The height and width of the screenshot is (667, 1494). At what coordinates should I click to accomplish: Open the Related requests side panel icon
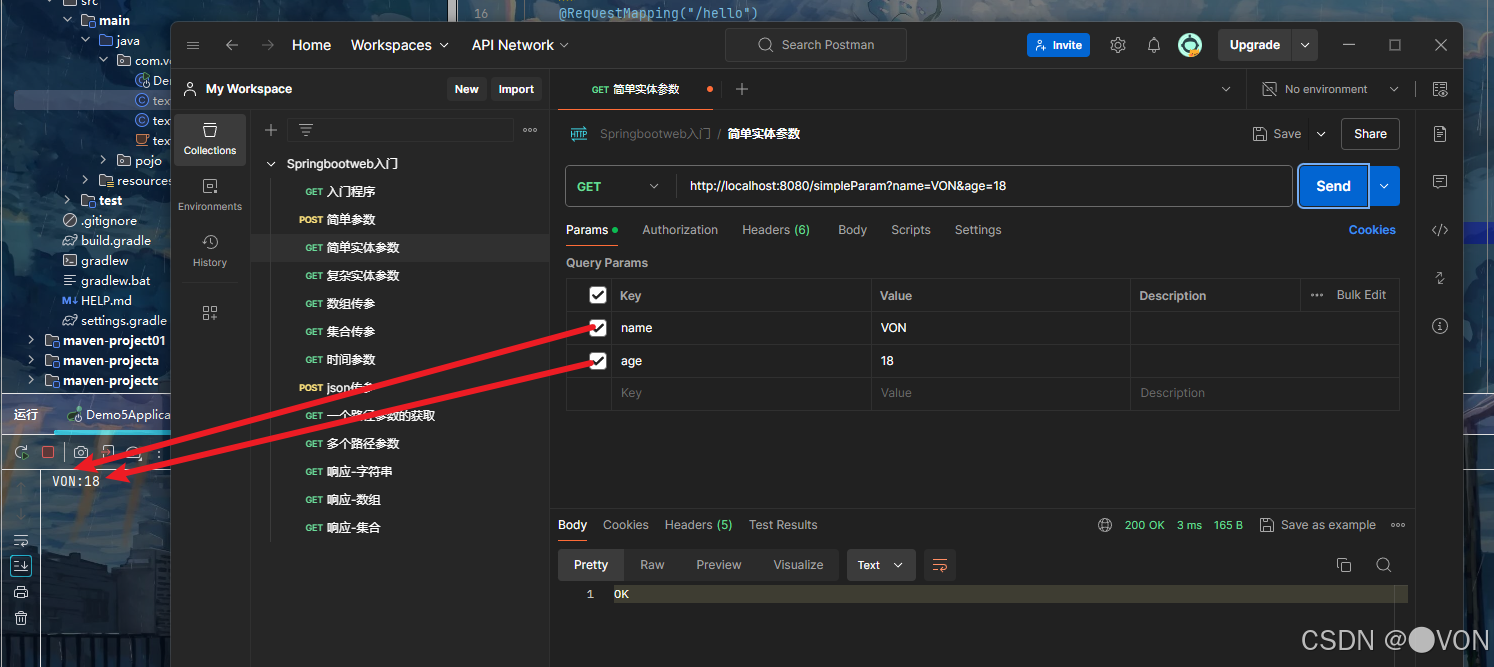point(1440,278)
